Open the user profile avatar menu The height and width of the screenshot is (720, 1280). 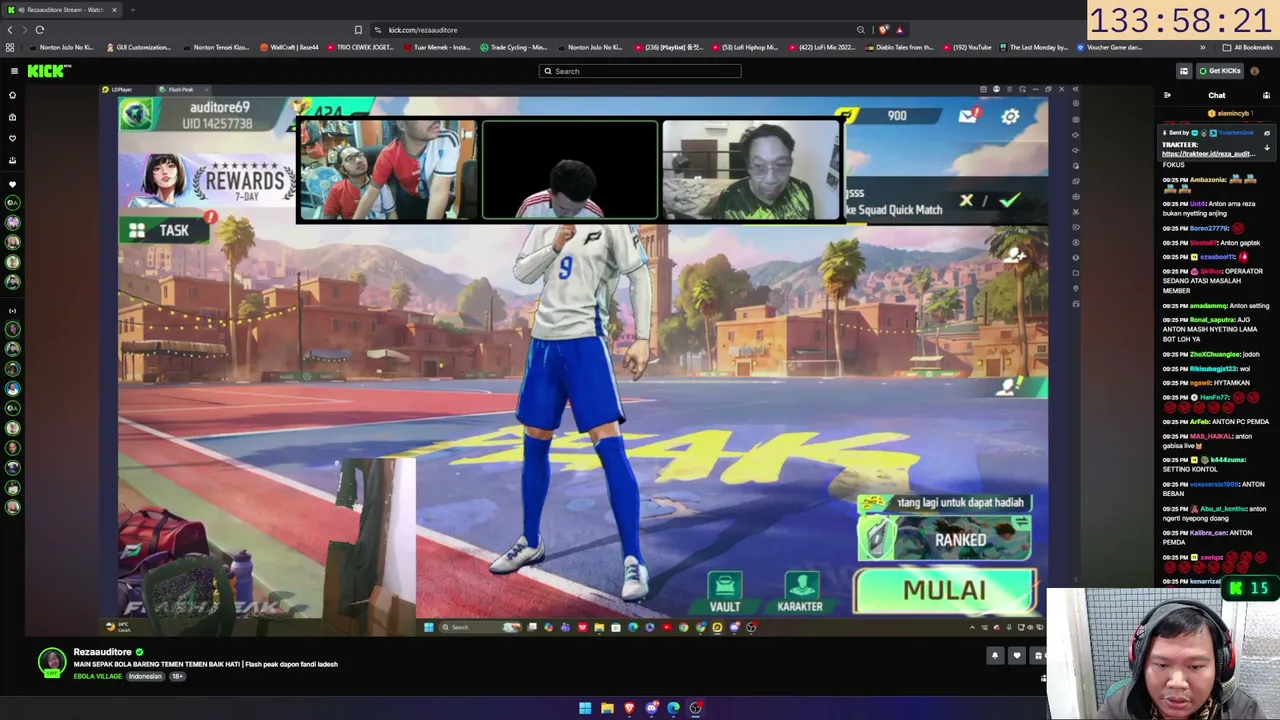click(x=1255, y=71)
